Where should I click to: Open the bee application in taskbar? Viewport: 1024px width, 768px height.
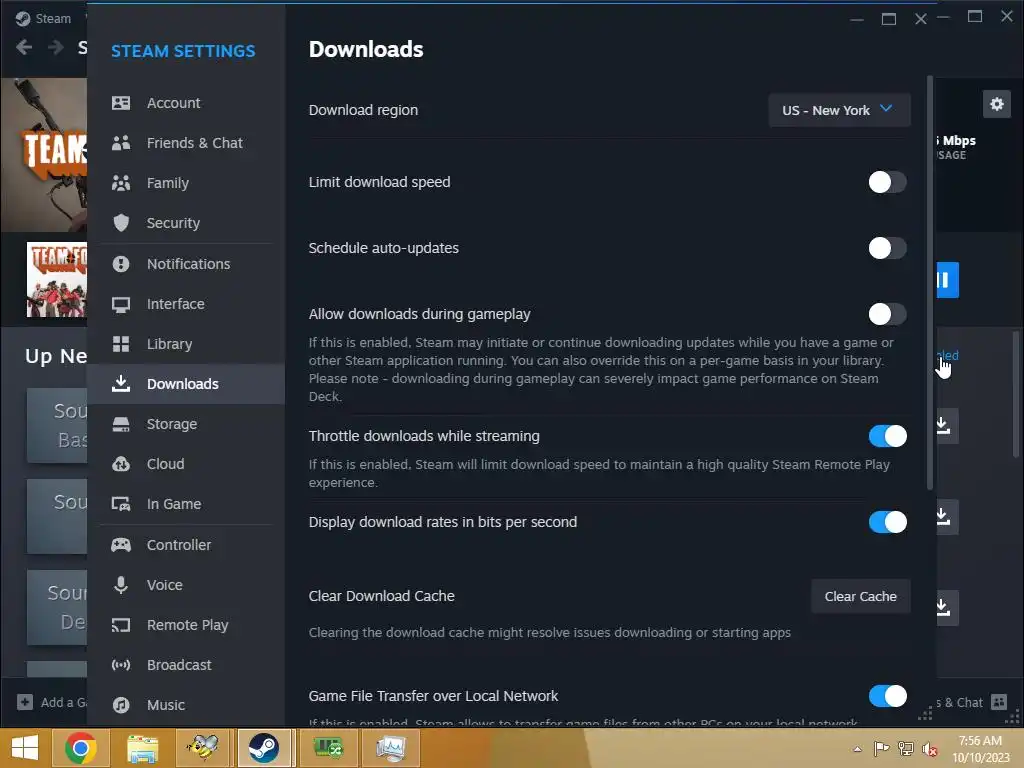[203, 748]
